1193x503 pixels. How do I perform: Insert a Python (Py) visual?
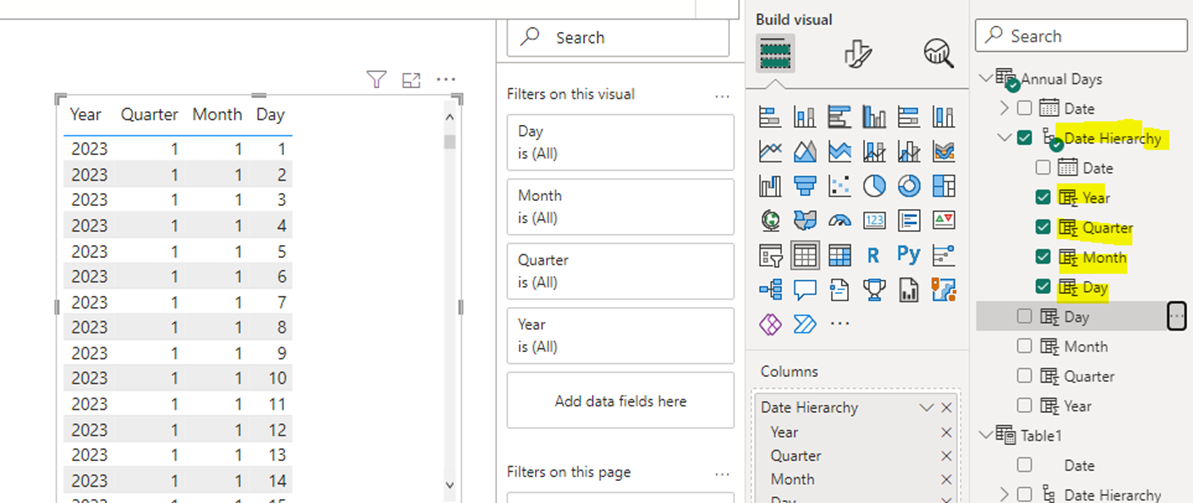point(908,255)
